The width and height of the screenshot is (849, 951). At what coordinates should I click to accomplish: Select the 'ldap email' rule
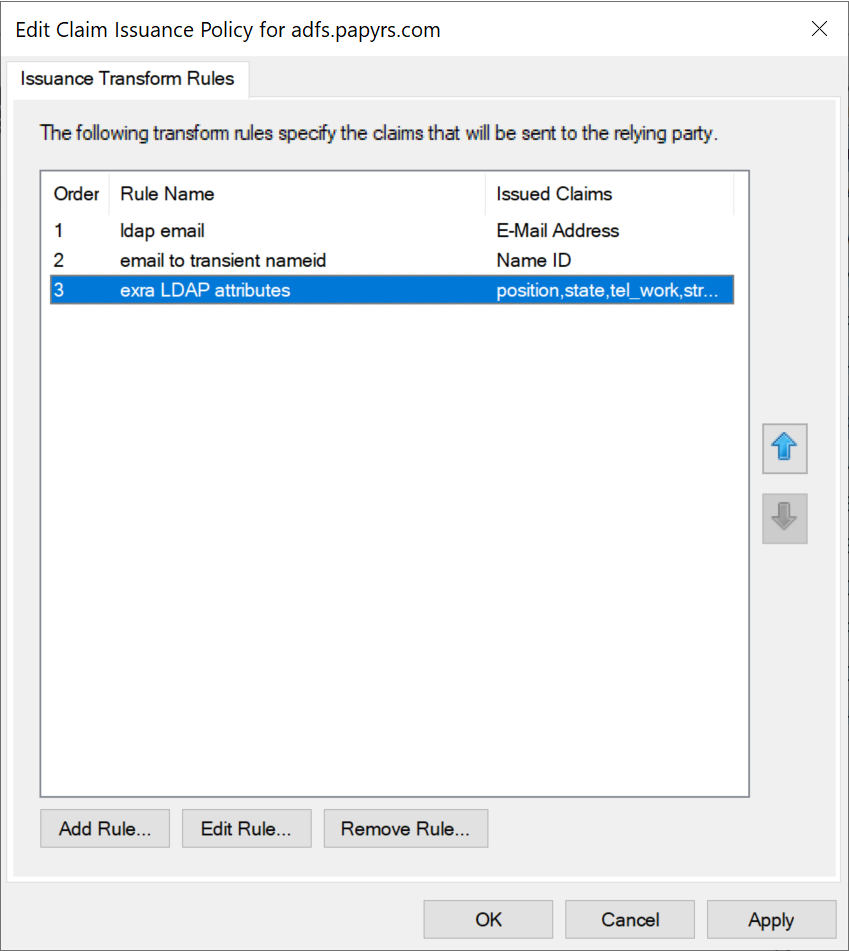162,231
